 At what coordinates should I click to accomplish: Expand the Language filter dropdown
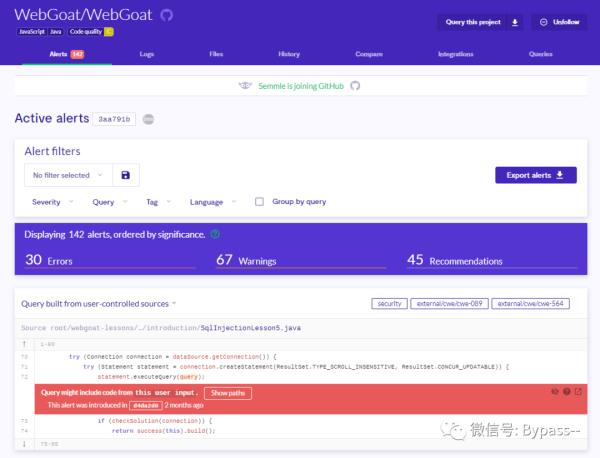tap(213, 202)
